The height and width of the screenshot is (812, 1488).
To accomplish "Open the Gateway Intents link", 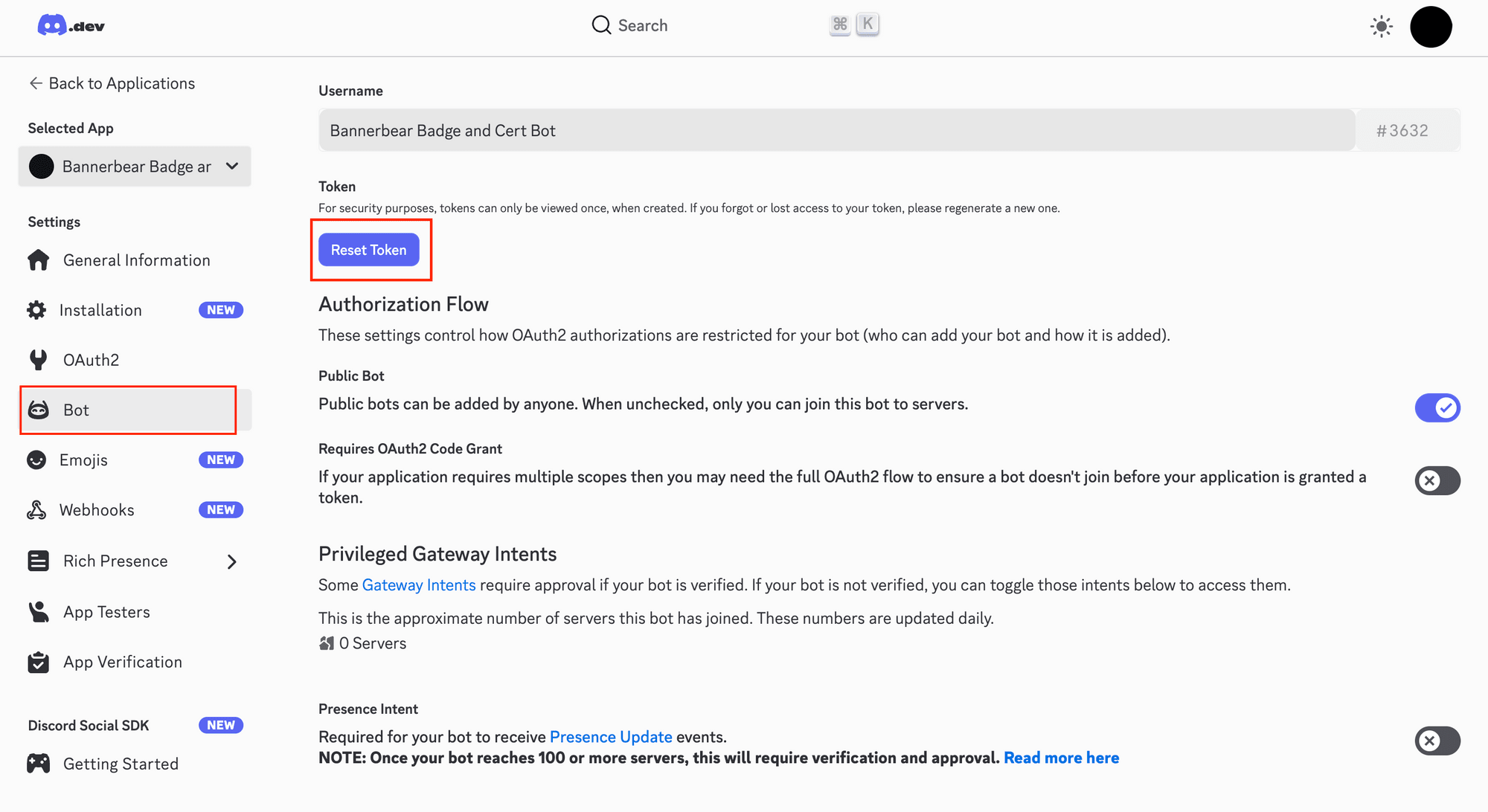I will pos(418,585).
